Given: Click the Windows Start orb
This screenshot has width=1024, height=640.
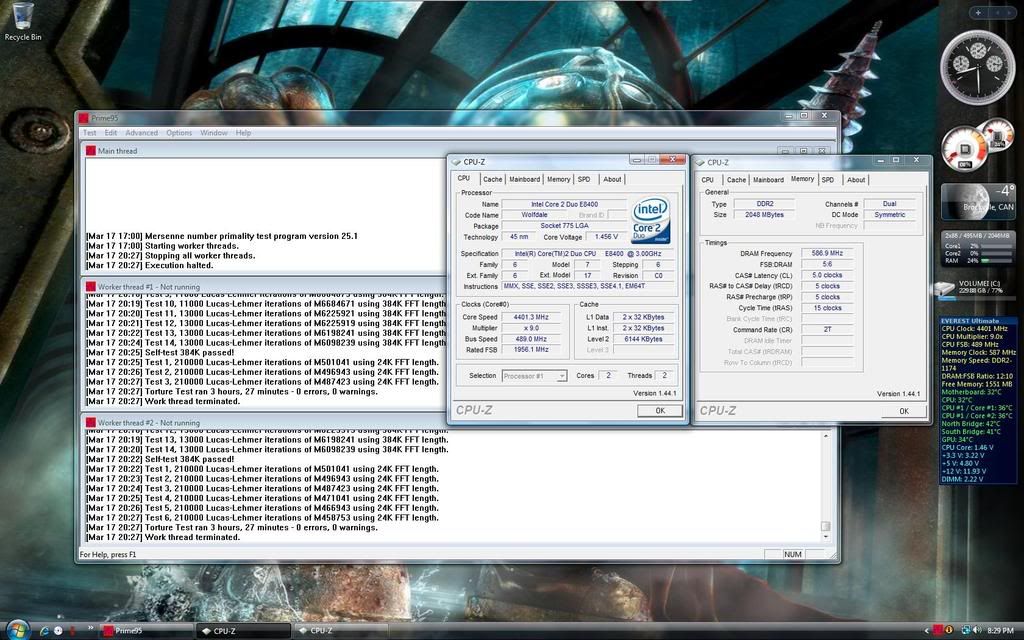Looking at the screenshot, I should [16, 630].
